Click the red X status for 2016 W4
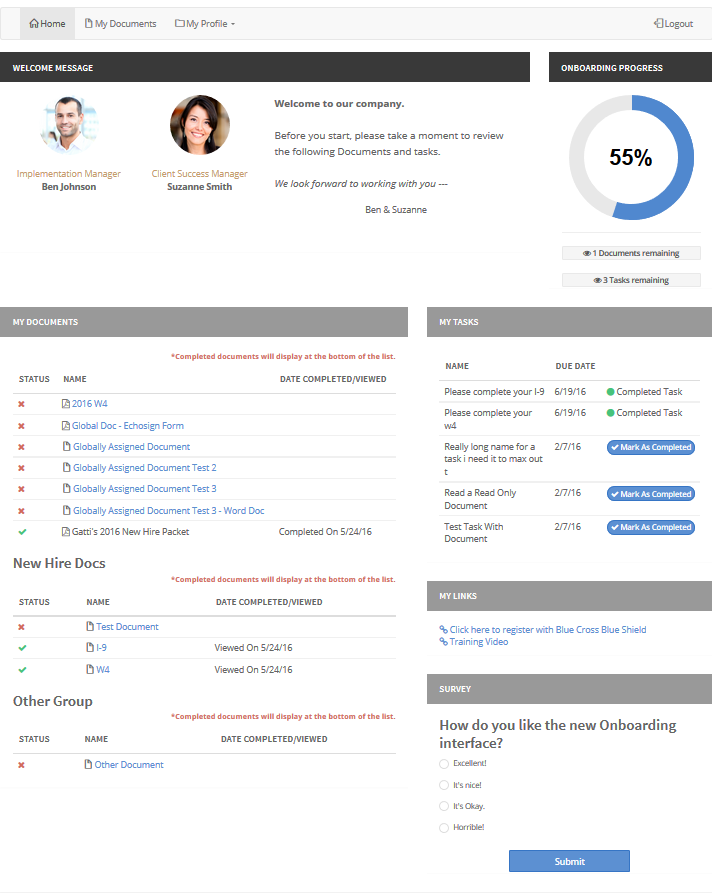The image size is (712, 893). (x=22, y=404)
